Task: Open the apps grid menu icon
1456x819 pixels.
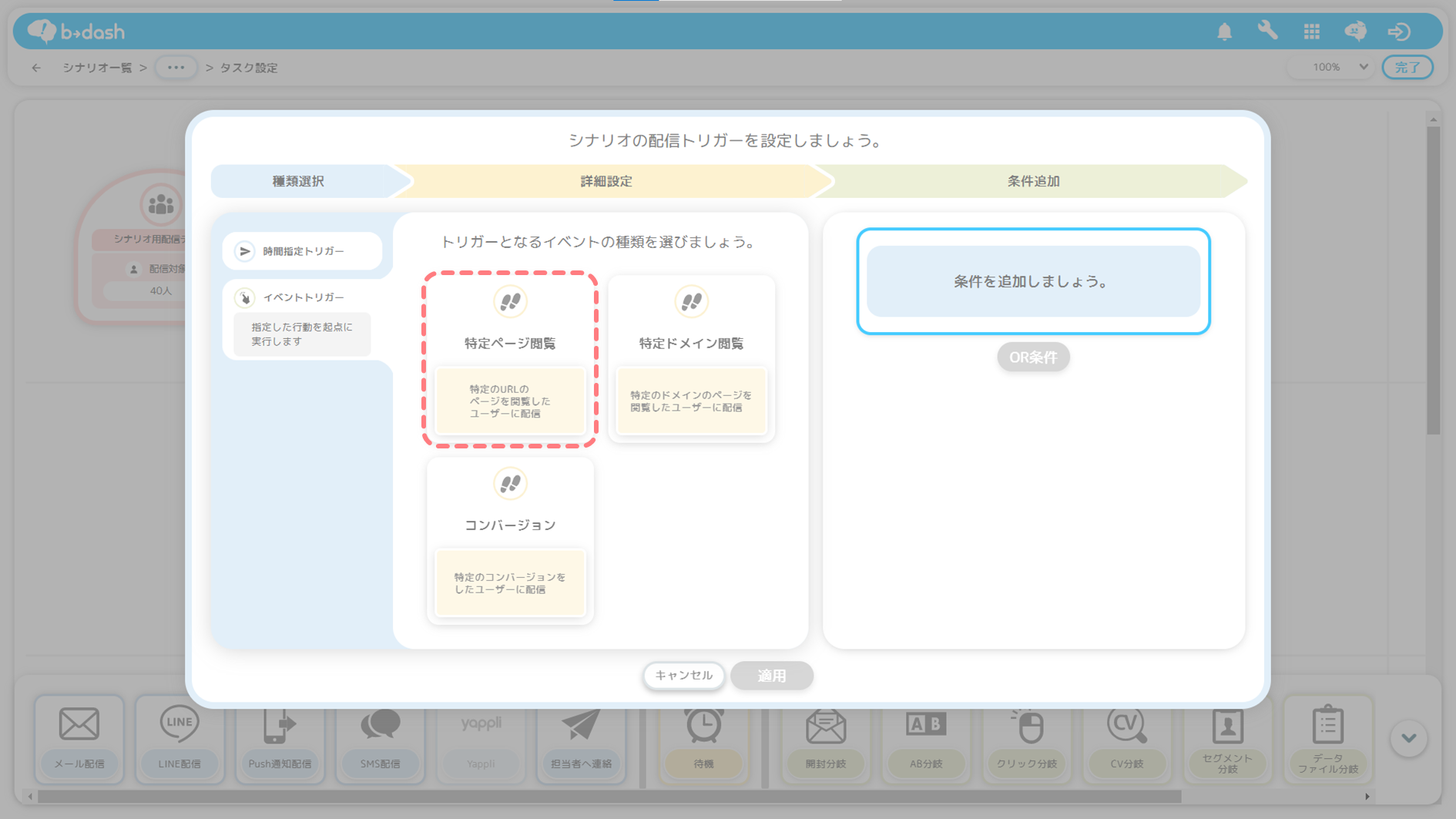Action: (x=1311, y=32)
